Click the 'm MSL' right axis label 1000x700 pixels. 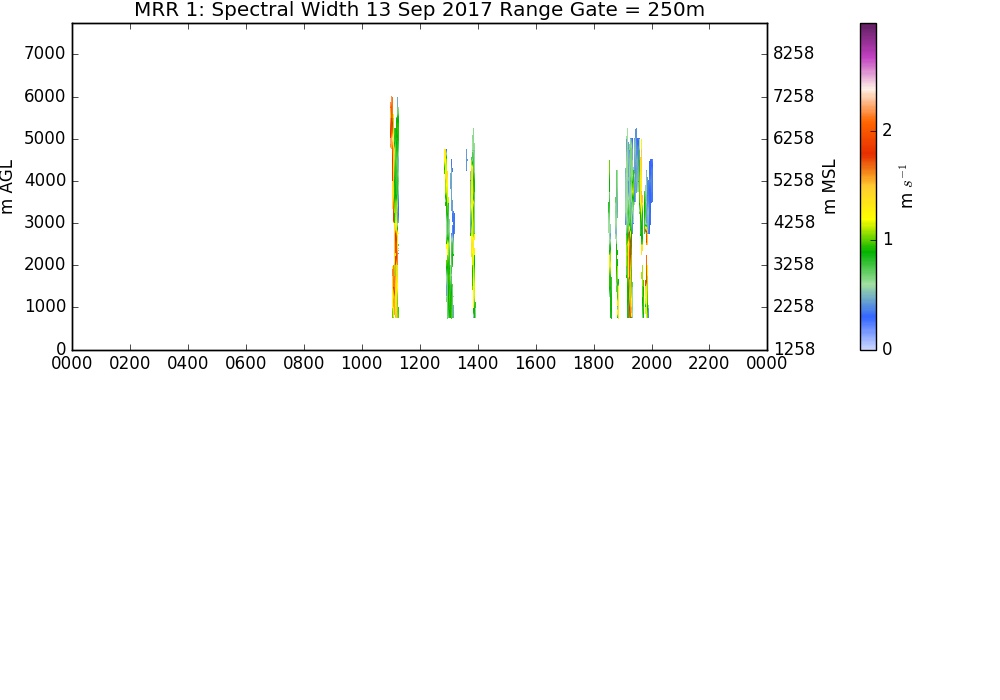(x=828, y=187)
